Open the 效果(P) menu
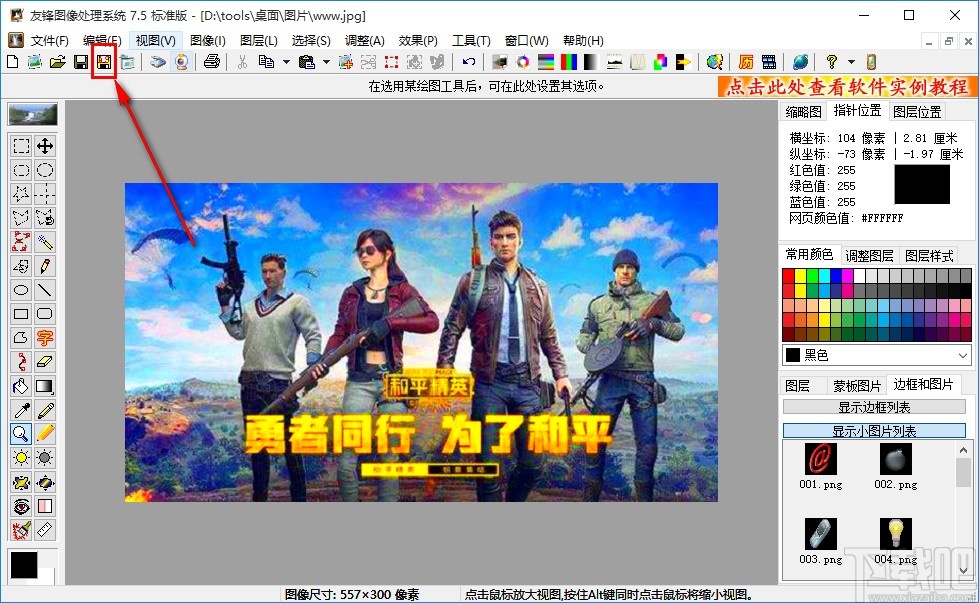 [x=418, y=41]
